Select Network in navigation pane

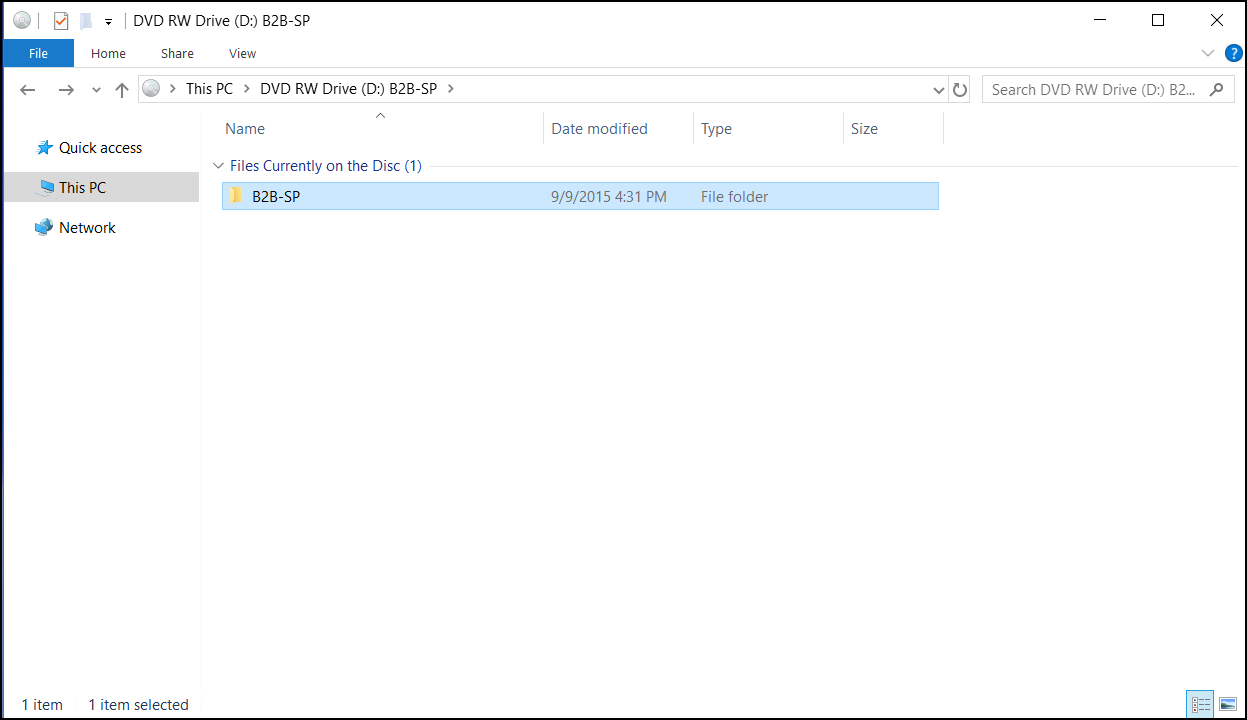(x=87, y=228)
